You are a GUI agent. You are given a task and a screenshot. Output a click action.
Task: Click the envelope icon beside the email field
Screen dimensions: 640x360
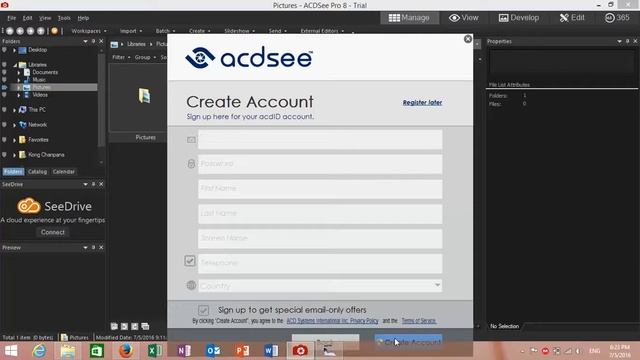point(191,140)
